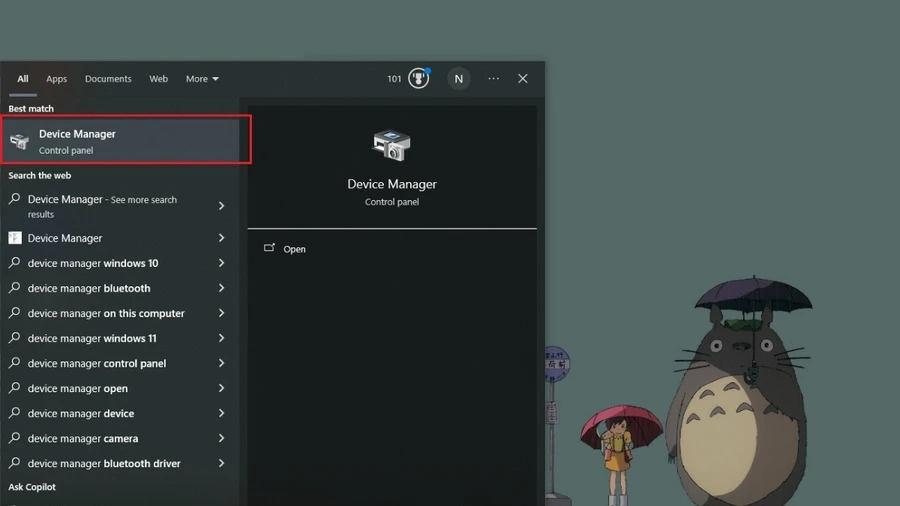The image size is (900, 506).
Task: Switch to the All tab
Action: (x=22, y=79)
